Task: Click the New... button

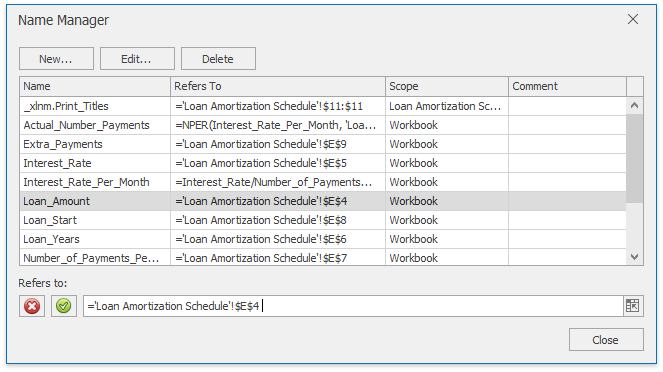Action: tap(56, 59)
